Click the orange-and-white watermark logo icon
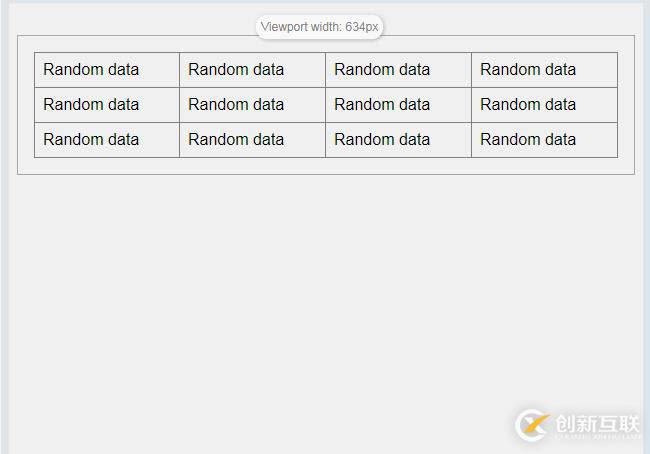Image resolution: width=650 pixels, height=454 pixels. click(532, 425)
